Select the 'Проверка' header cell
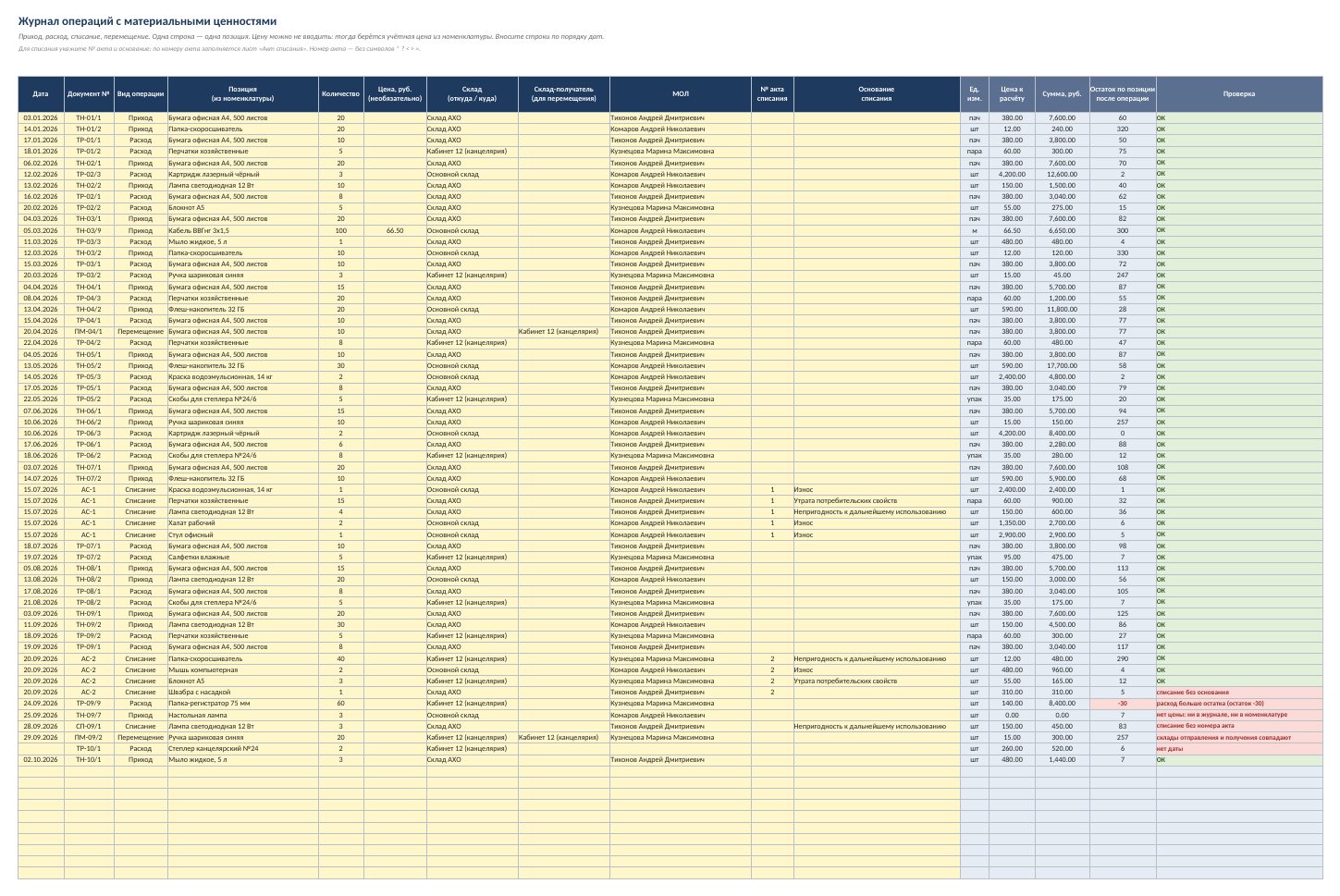1340x896 pixels. 1239,93
